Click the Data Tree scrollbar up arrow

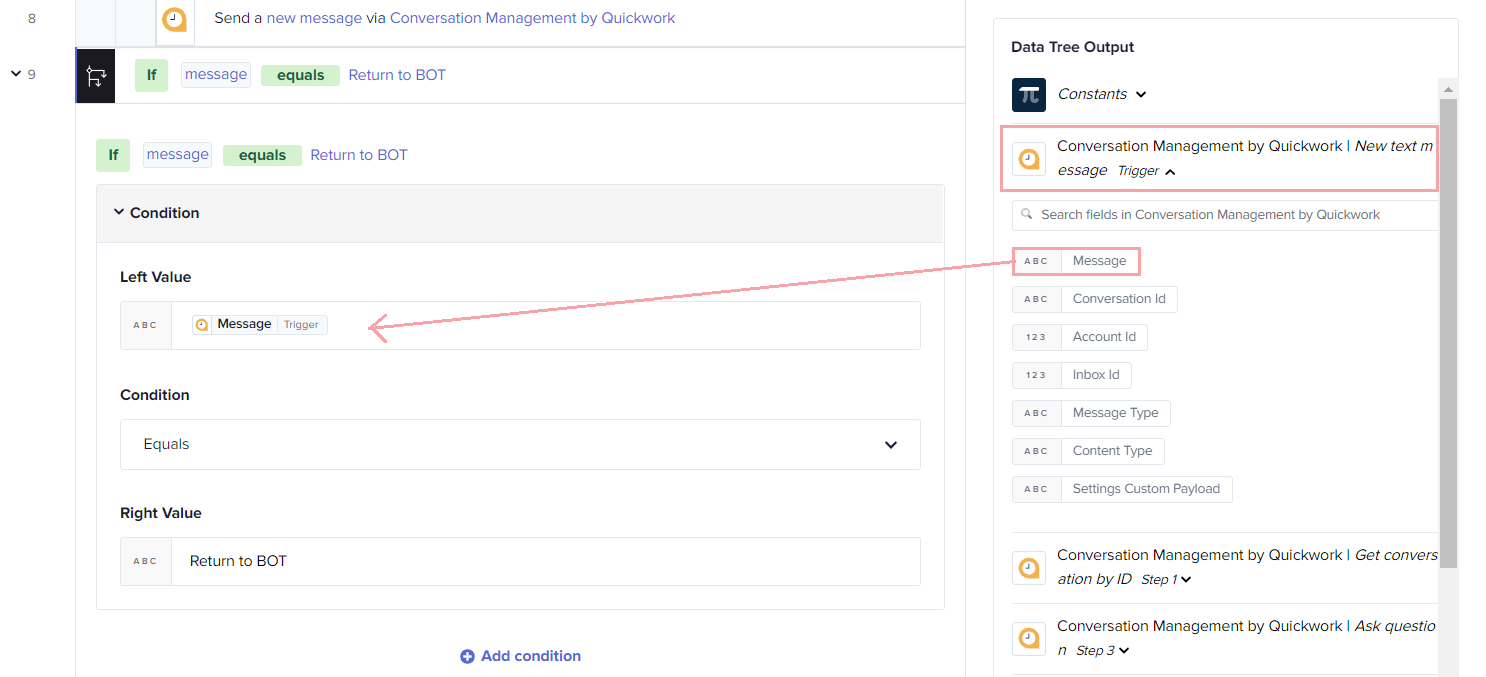tap(1449, 89)
